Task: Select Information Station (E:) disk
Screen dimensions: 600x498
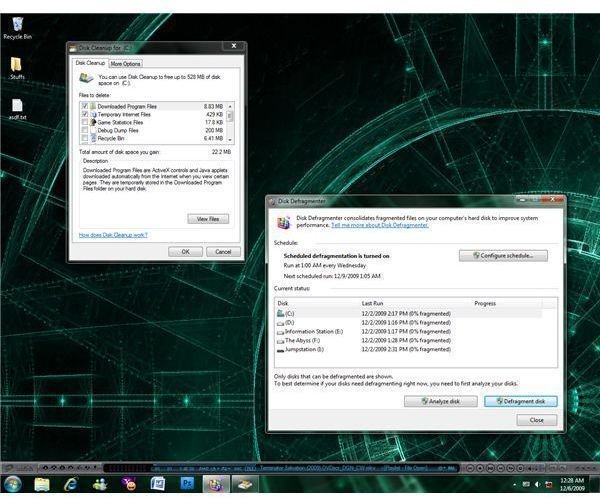Action: coord(409,331)
